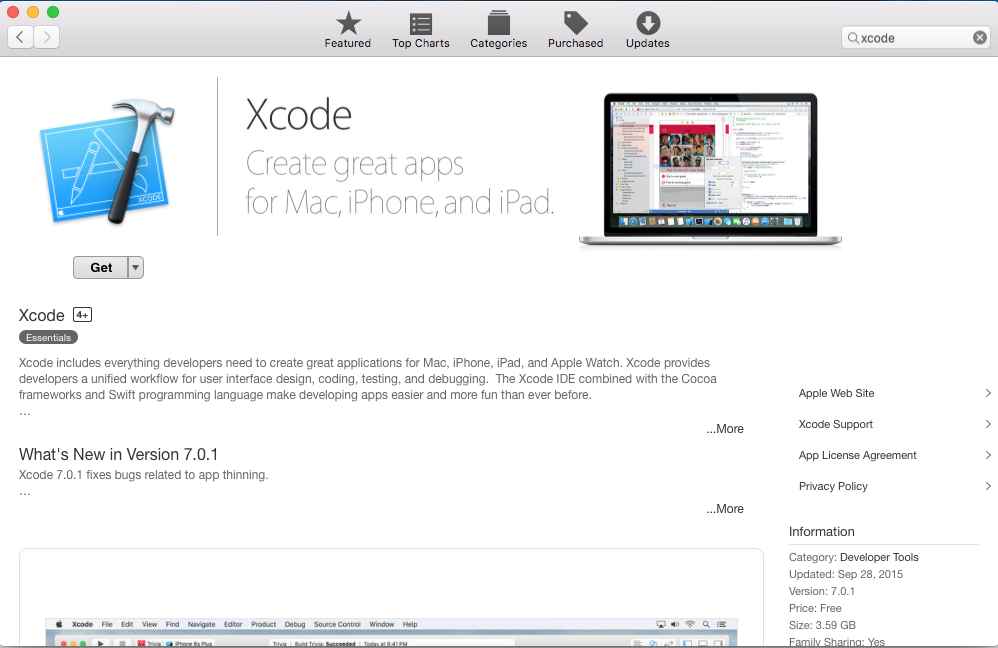
Task: Browse the Categories section
Action: pos(498,30)
